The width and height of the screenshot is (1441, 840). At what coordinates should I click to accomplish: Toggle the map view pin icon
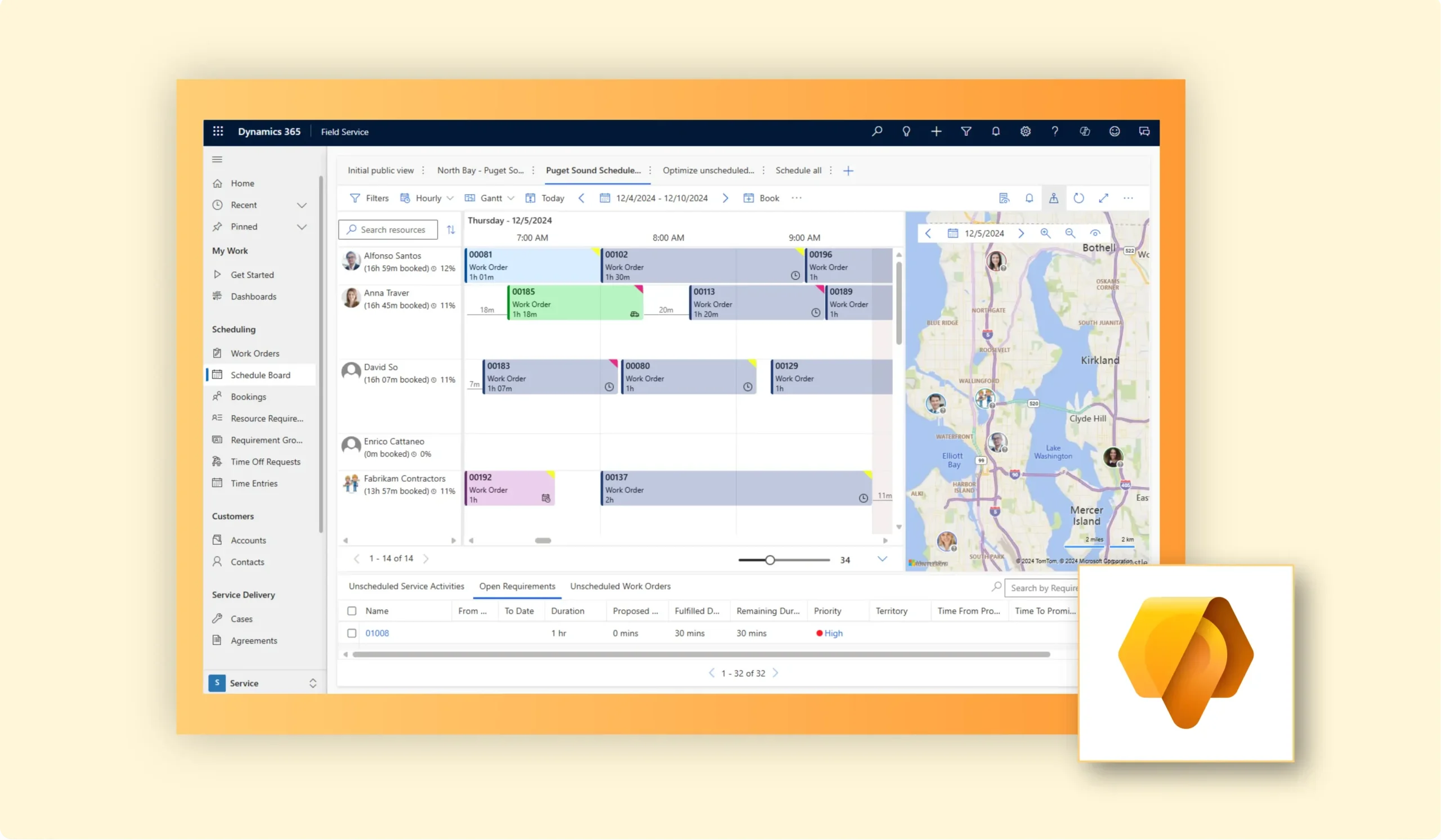[1053, 198]
